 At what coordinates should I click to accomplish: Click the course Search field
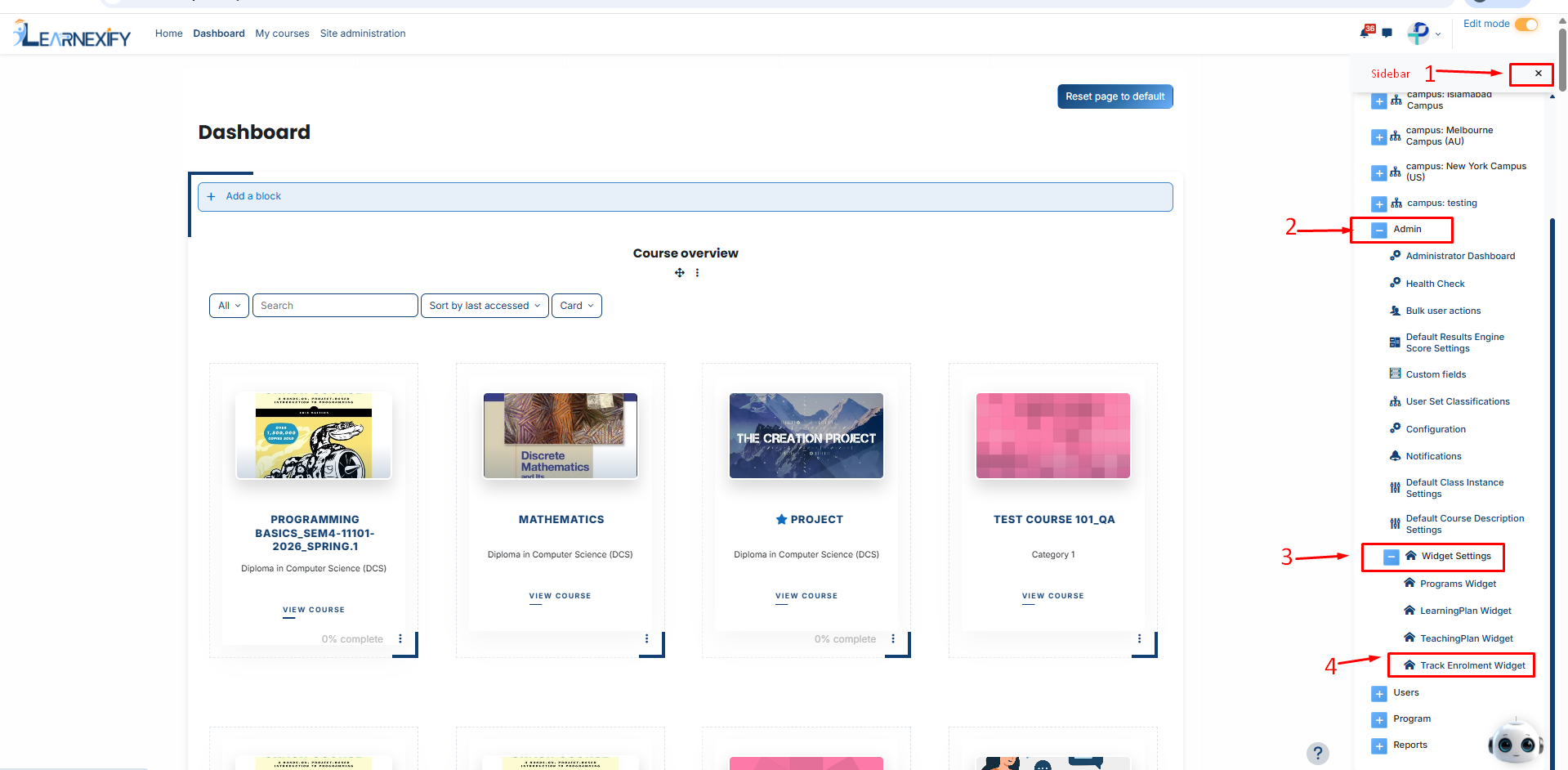(x=335, y=306)
